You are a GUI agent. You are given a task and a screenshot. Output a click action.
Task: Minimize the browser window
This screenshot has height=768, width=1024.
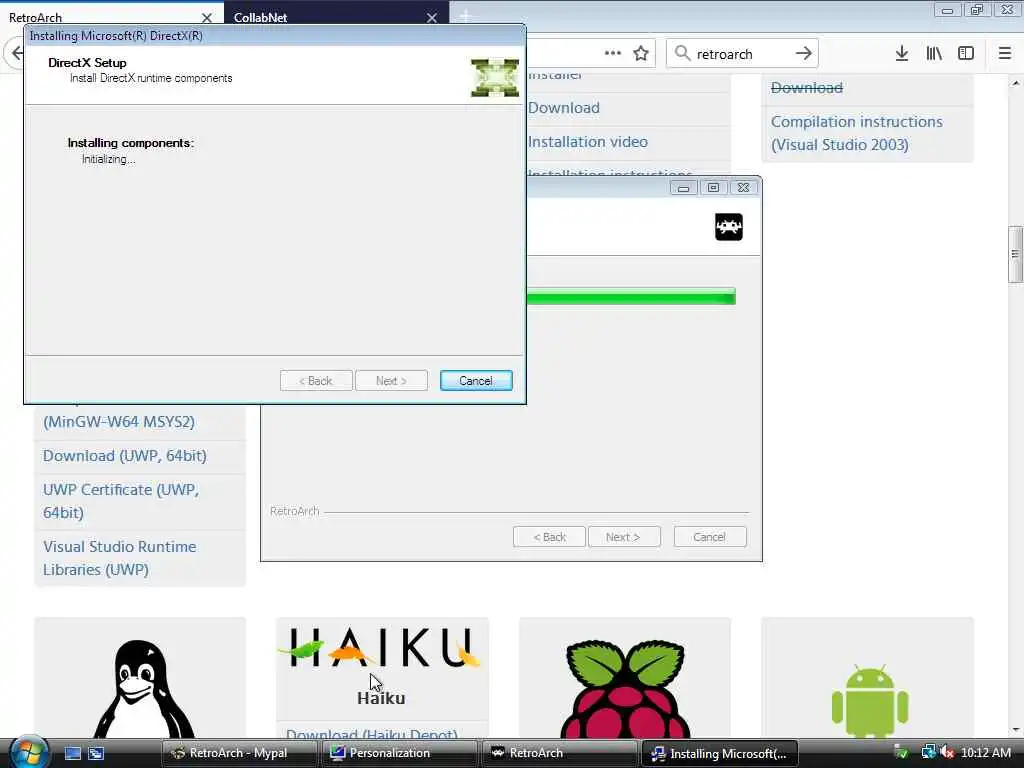click(x=947, y=10)
